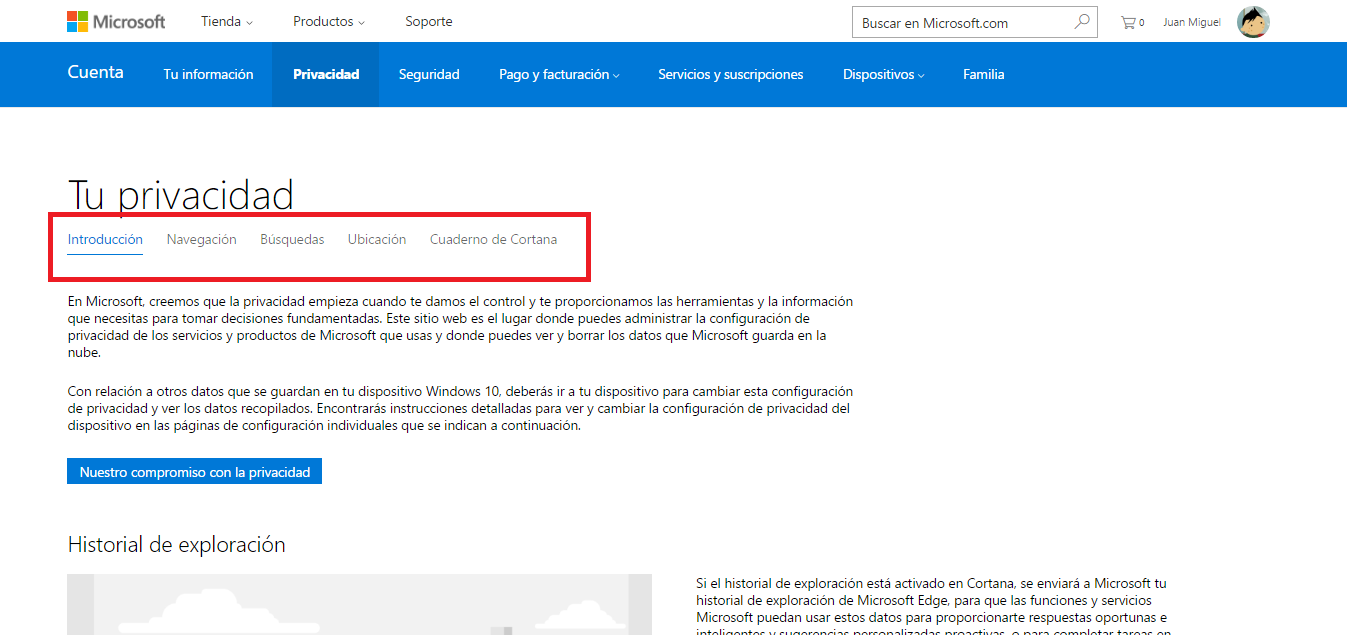Open the shopping cart icon
Screen dimensions: 1347x635
point(1128,22)
